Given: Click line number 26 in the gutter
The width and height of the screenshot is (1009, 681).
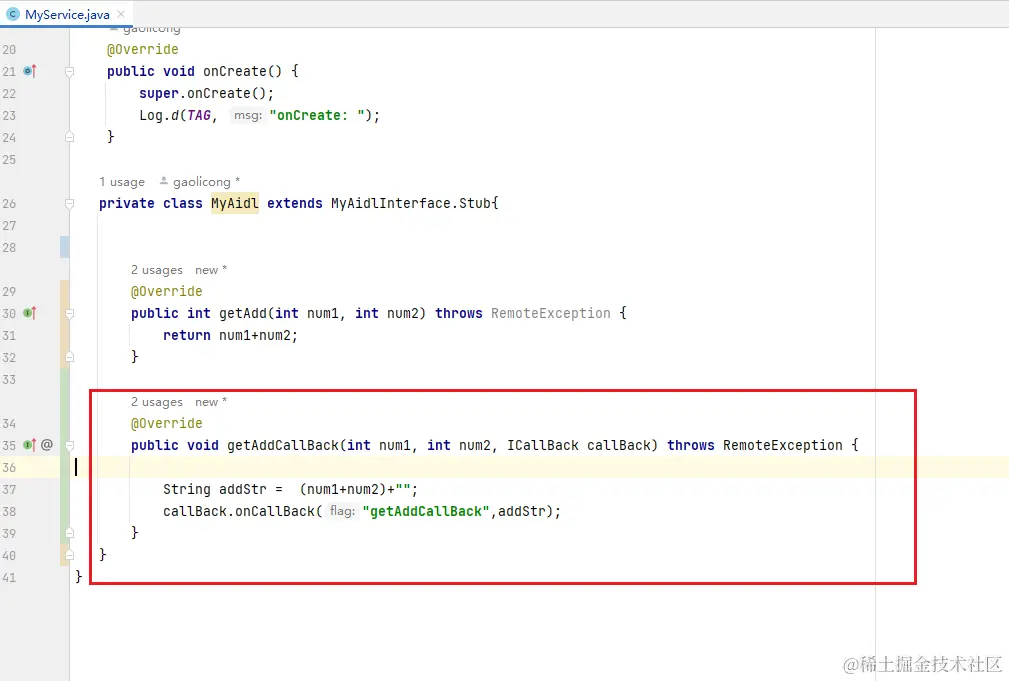Looking at the screenshot, I should (9, 203).
